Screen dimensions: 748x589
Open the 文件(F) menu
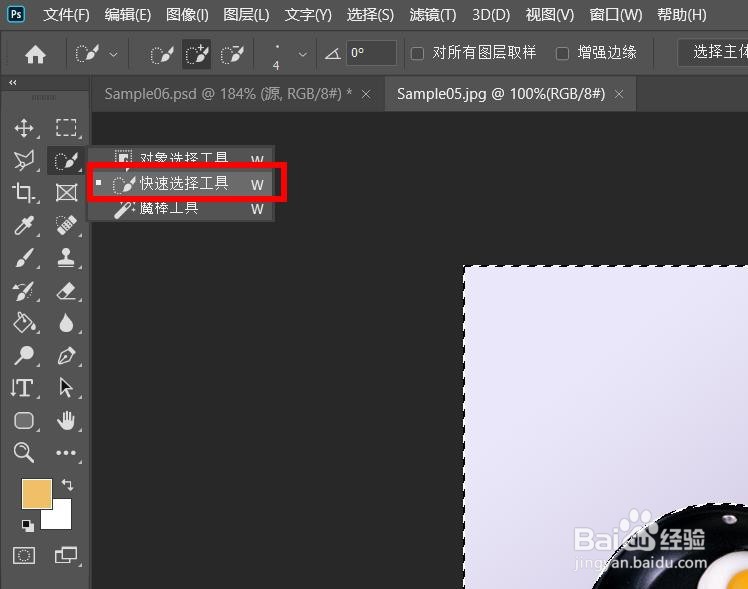point(66,15)
